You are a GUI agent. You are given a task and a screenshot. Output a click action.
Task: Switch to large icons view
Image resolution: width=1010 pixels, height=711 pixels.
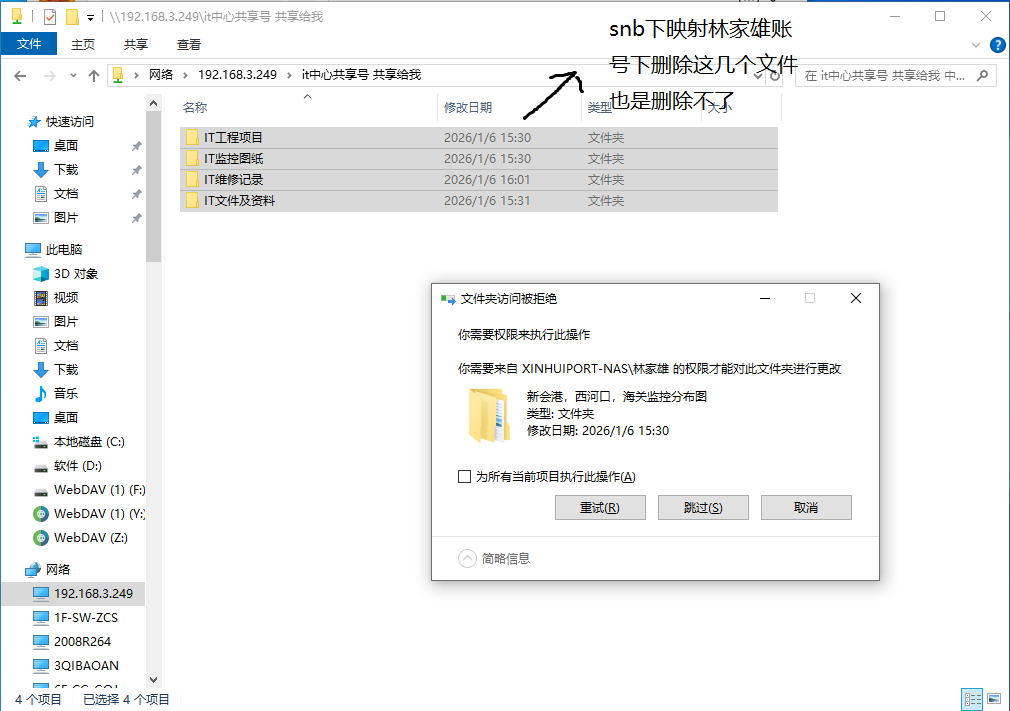(x=994, y=699)
